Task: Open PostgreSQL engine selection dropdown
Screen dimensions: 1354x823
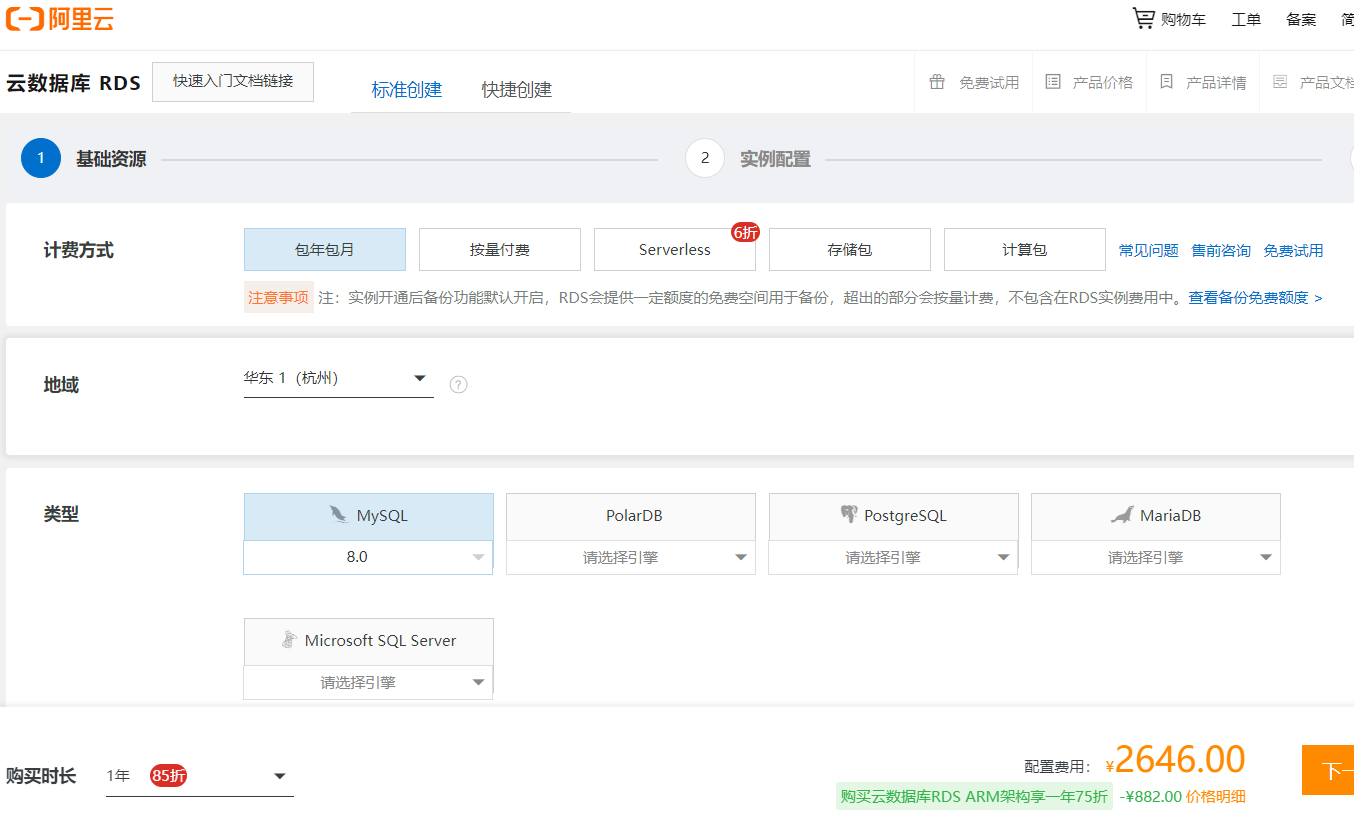Action: click(x=894, y=557)
